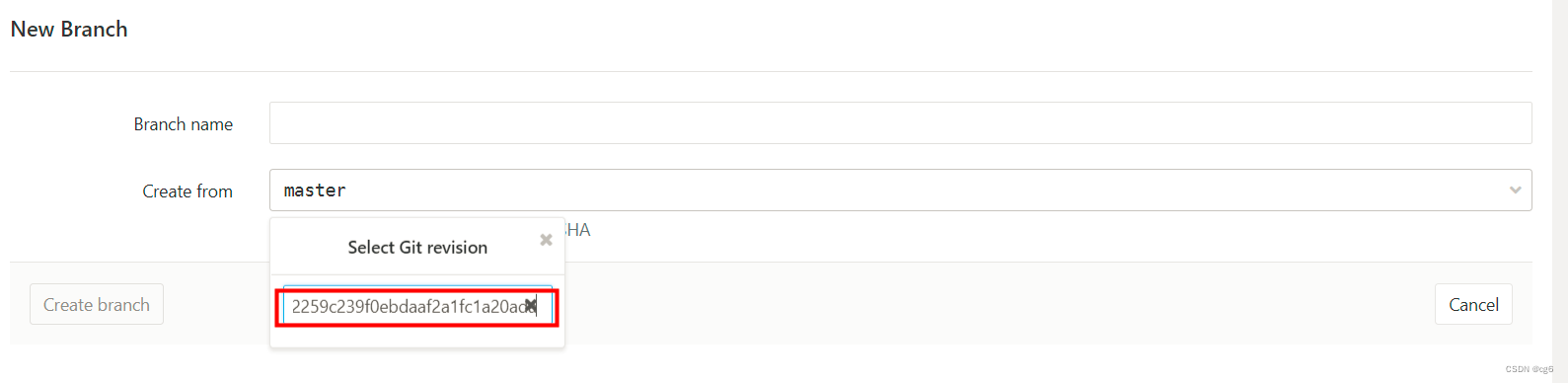This screenshot has width=1568, height=383.
Task: Click the empty area below revision search box
Action: pyautogui.click(x=417, y=336)
